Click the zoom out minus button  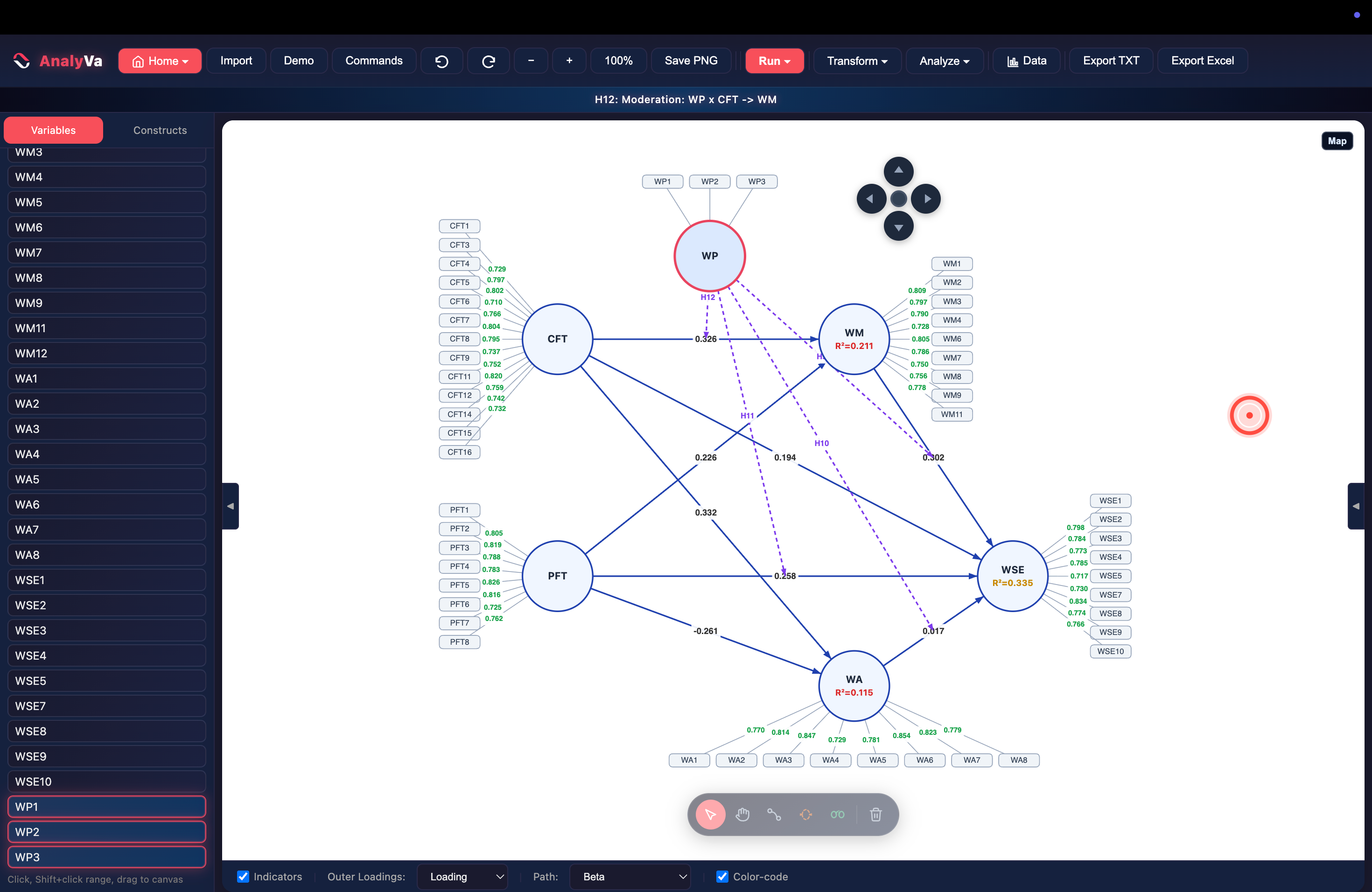point(531,61)
